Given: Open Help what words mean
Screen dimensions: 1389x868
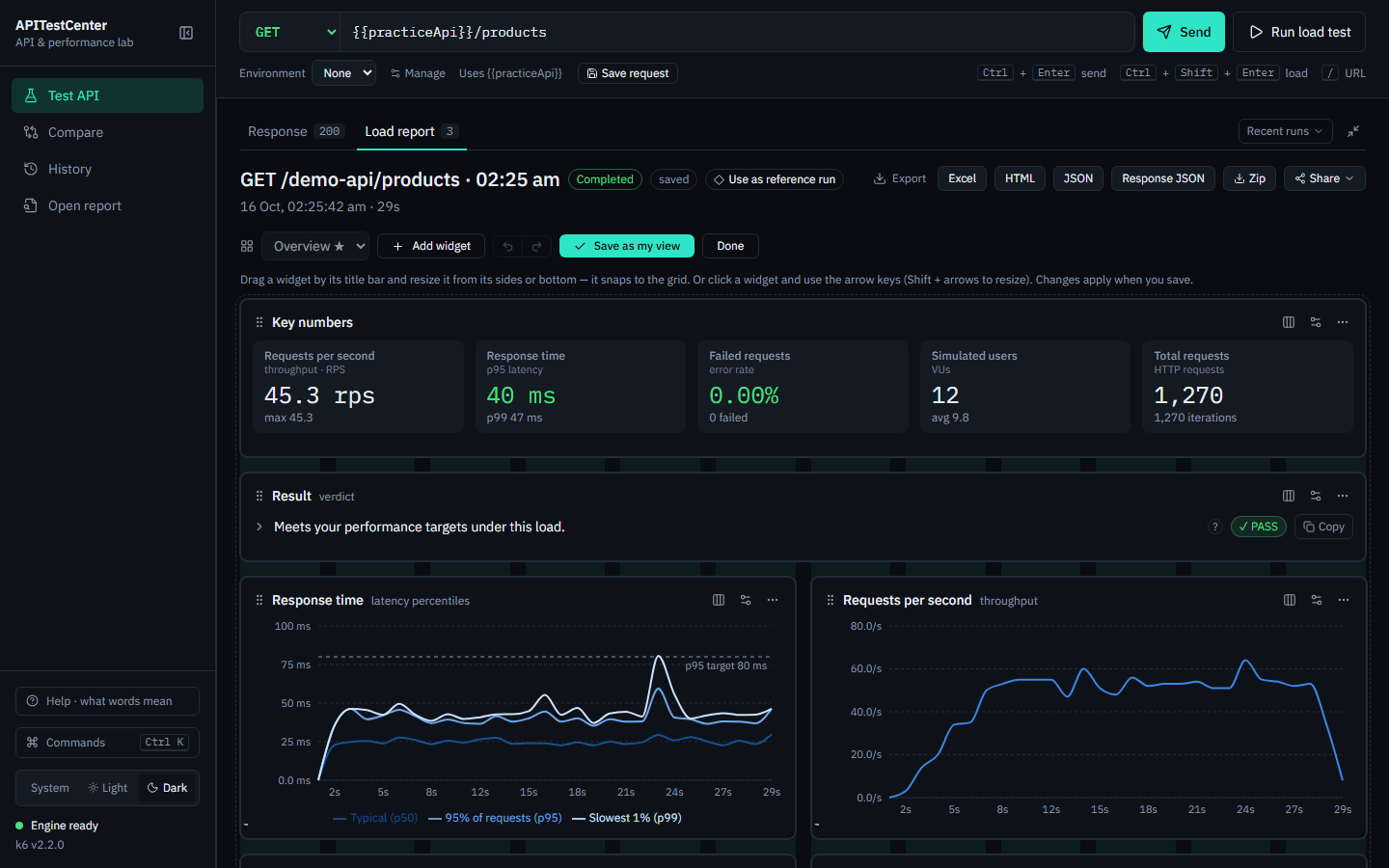Looking at the screenshot, I should (107, 701).
